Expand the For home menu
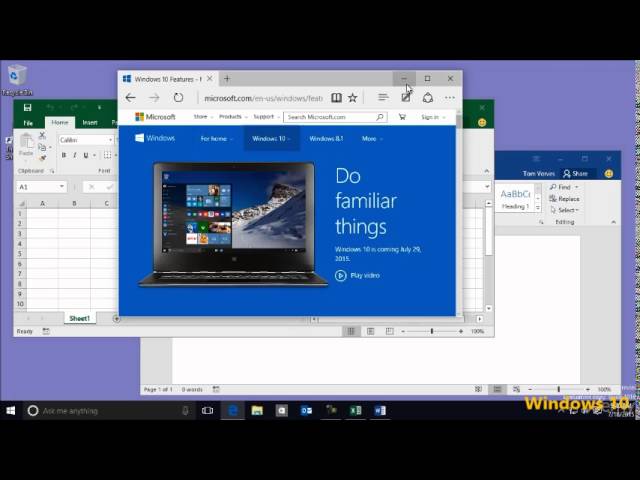640x480 pixels. (x=216, y=139)
